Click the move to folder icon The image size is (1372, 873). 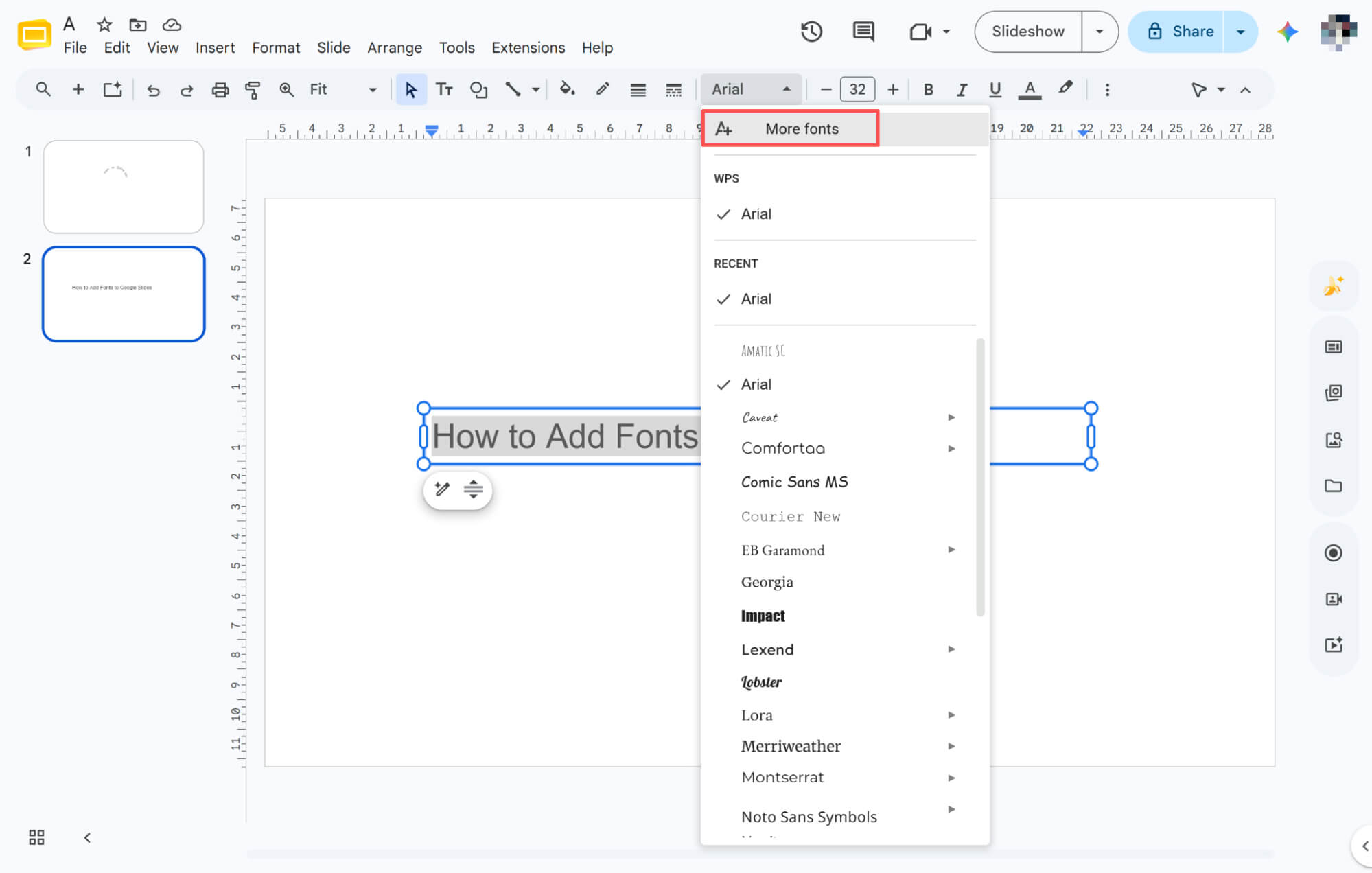138,25
